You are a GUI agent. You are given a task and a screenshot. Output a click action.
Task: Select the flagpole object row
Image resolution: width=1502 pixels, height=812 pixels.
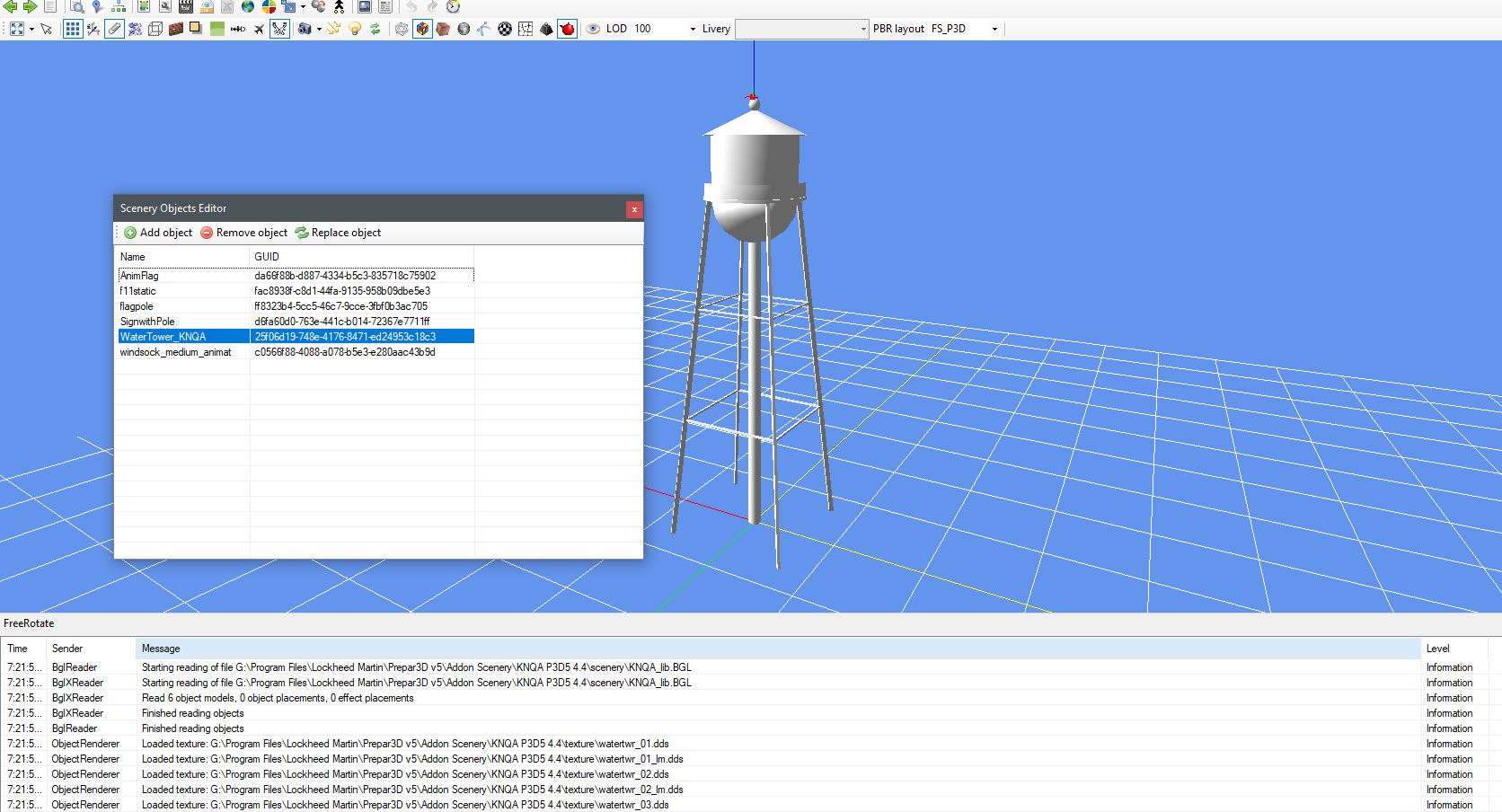pyautogui.click(x=296, y=306)
